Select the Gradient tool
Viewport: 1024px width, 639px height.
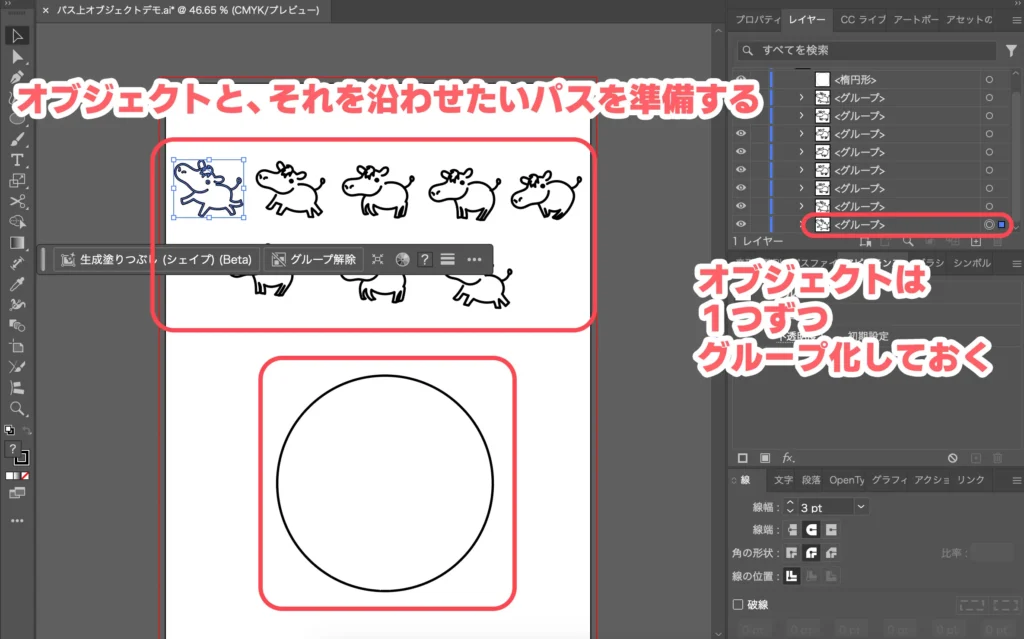(18, 242)
